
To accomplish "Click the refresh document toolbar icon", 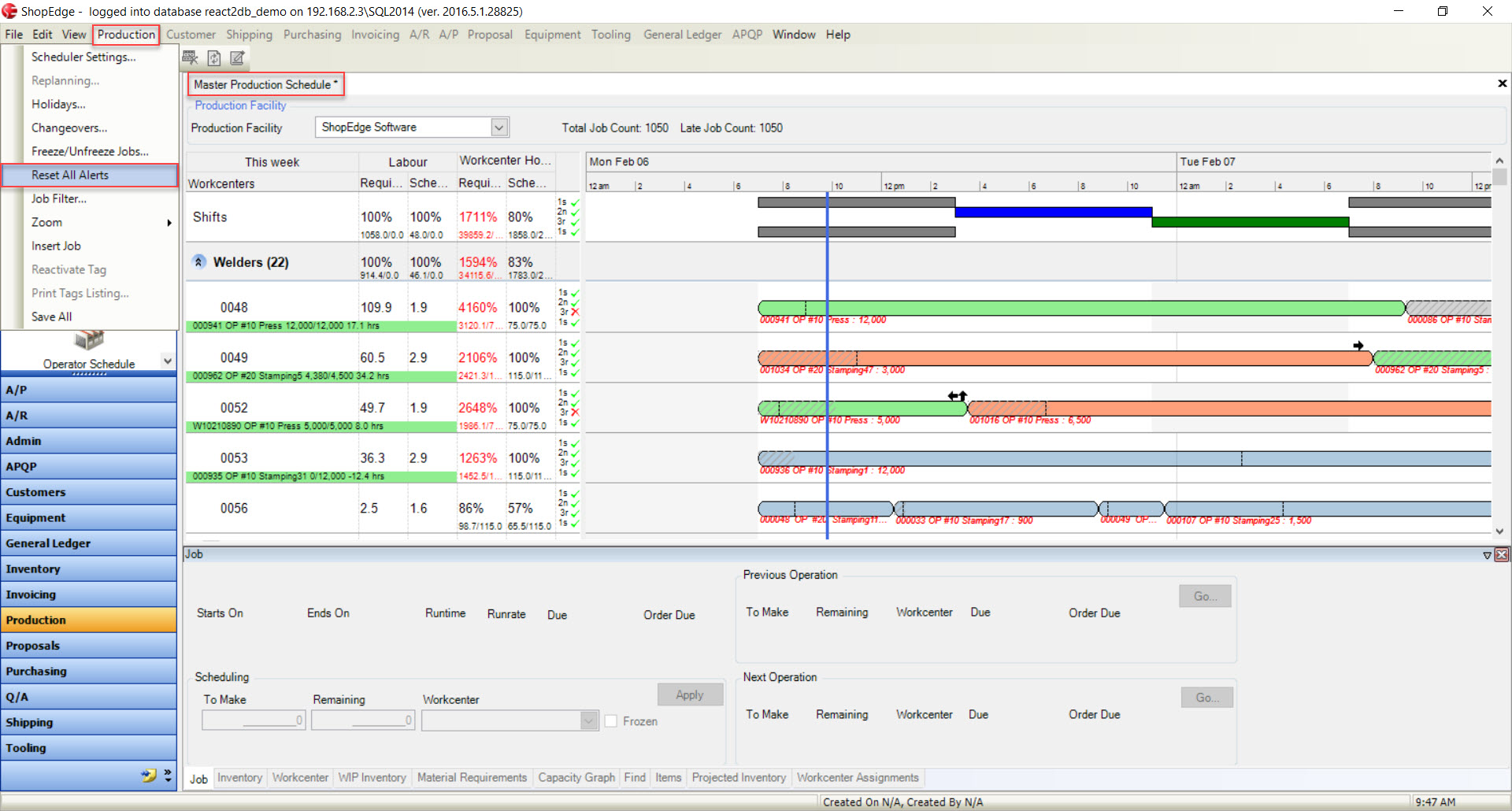I will coord(213,57).
